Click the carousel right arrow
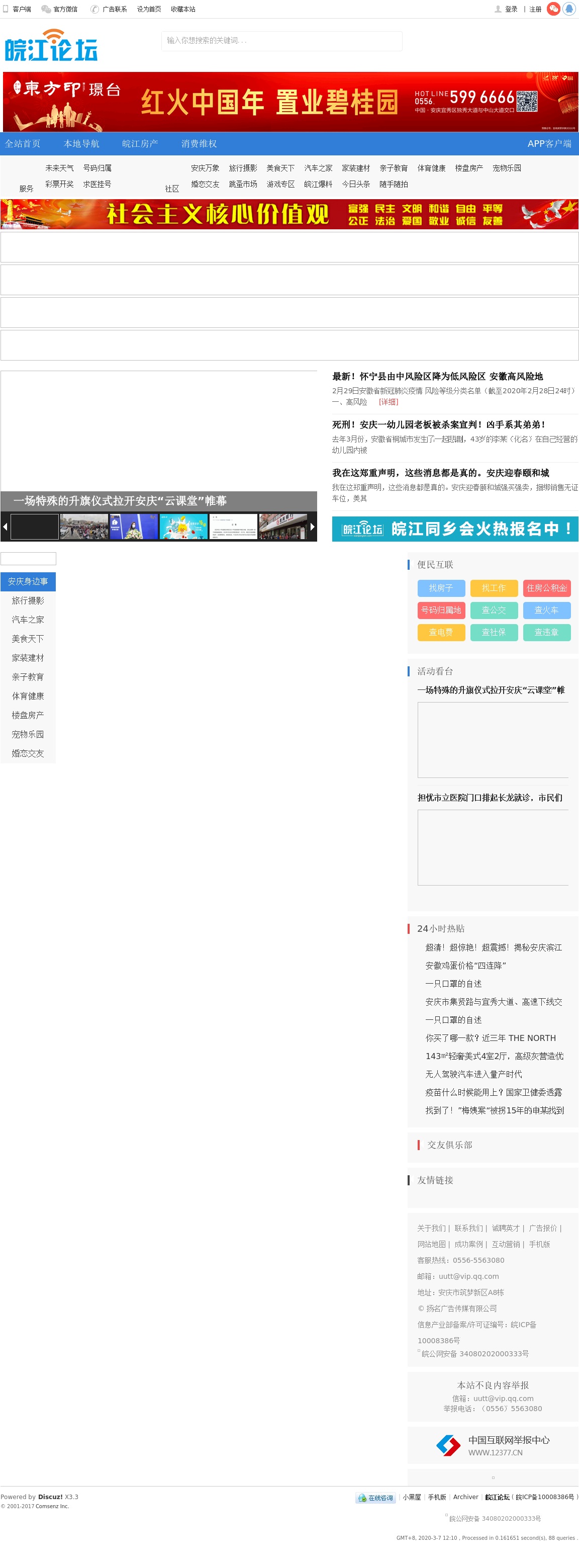Viewport: 579px width, 1568px height. (x=312, y=527)
